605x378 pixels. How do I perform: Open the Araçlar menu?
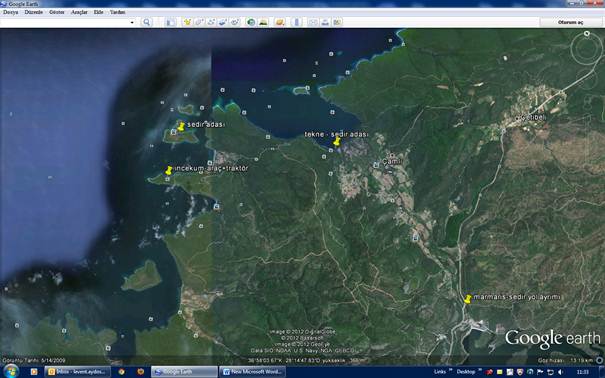point(79,12)
